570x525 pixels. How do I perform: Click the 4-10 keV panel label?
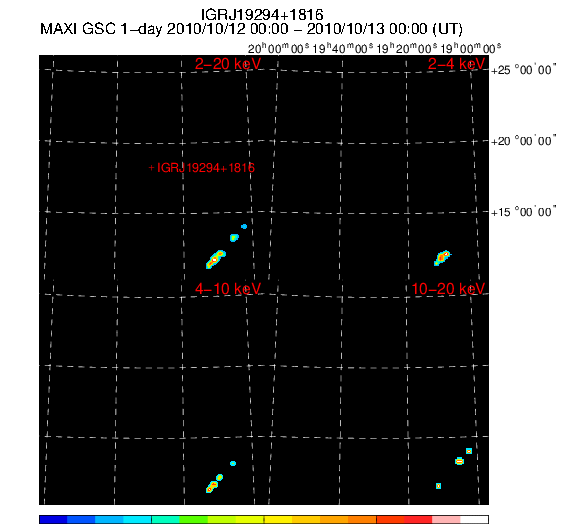click(x=228, y=289)
